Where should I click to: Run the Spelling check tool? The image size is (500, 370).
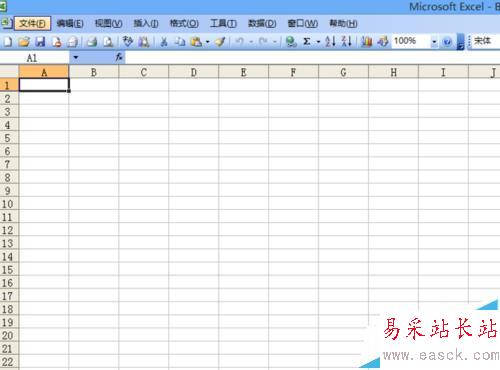[127, 42]
